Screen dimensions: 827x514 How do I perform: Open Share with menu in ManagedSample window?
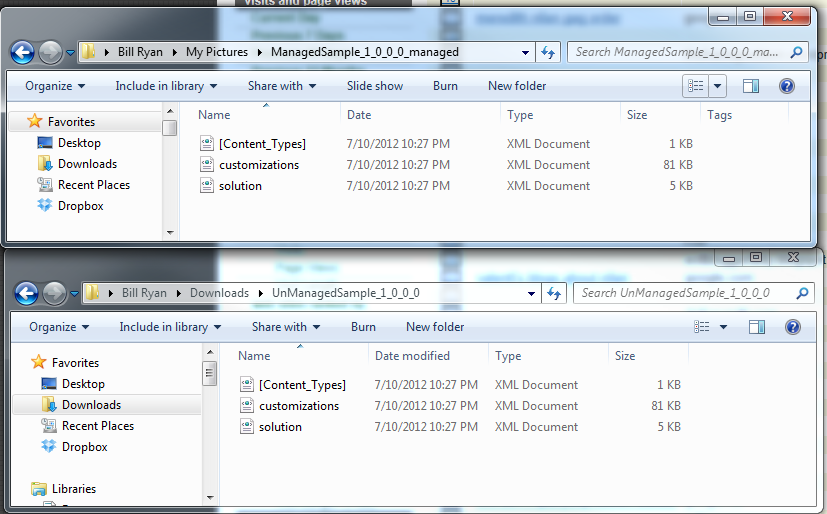click(x=282, y=86)
